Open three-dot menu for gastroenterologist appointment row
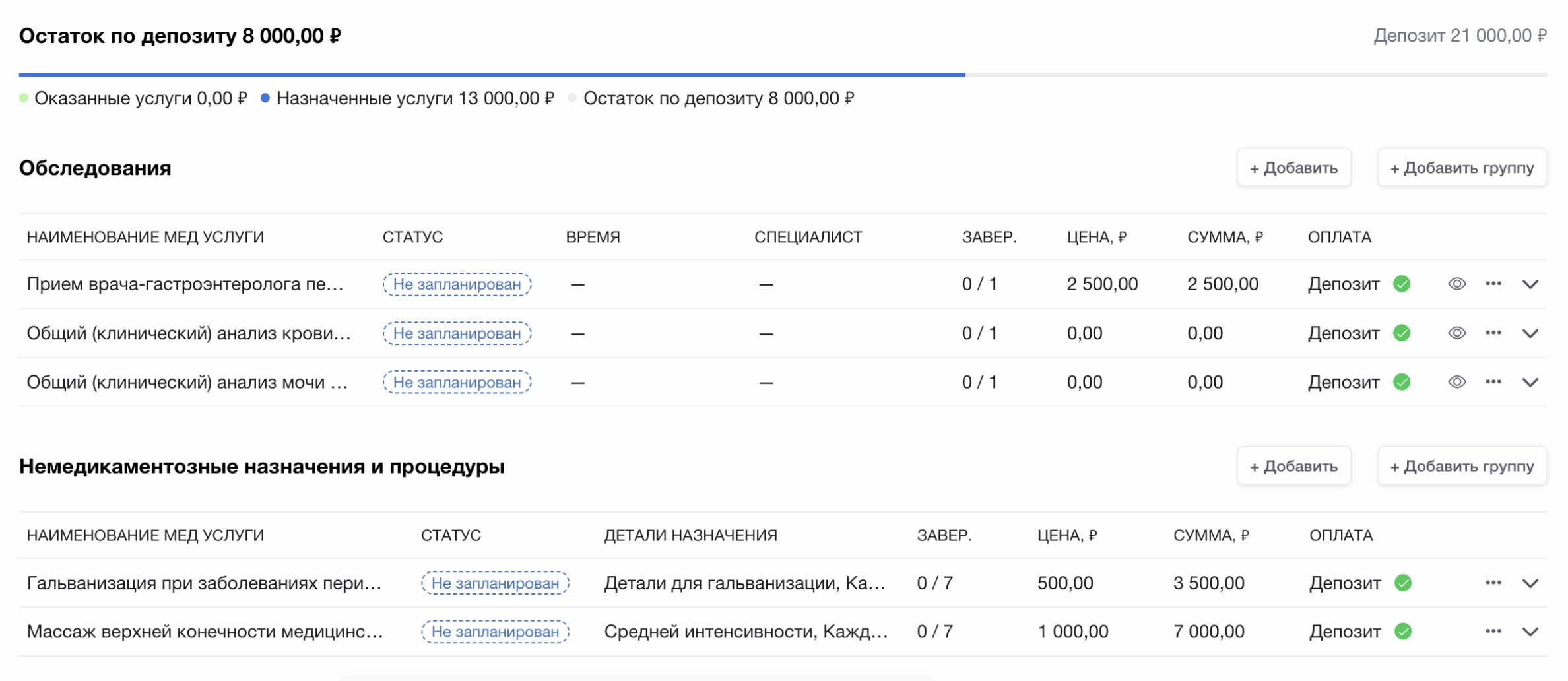The width and height of the screenshot is (1568, 681). coord(1493,284)
